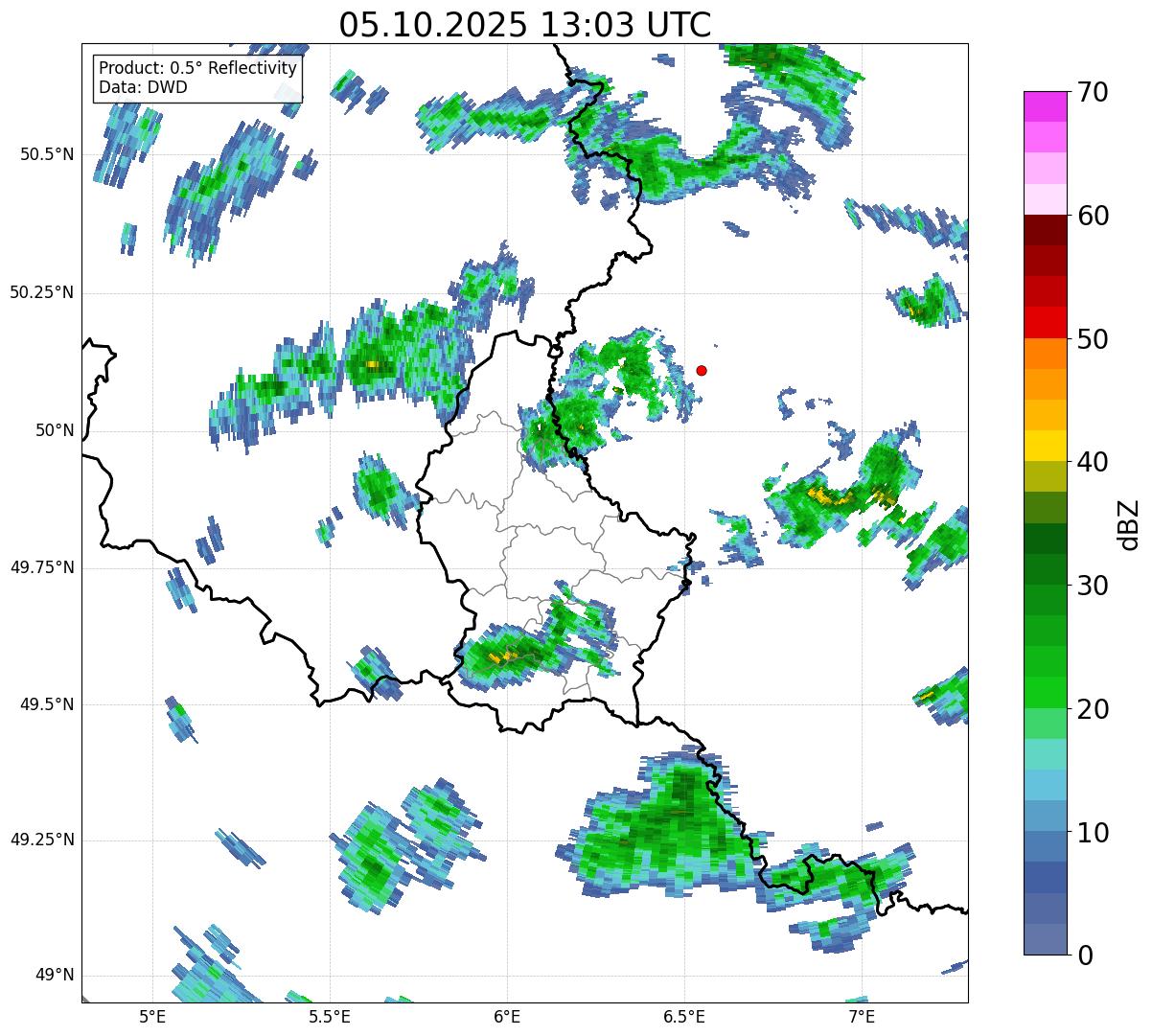Click the 50.5°N latitude label
Screen dimensions: 1152x1036
point(47,154)
